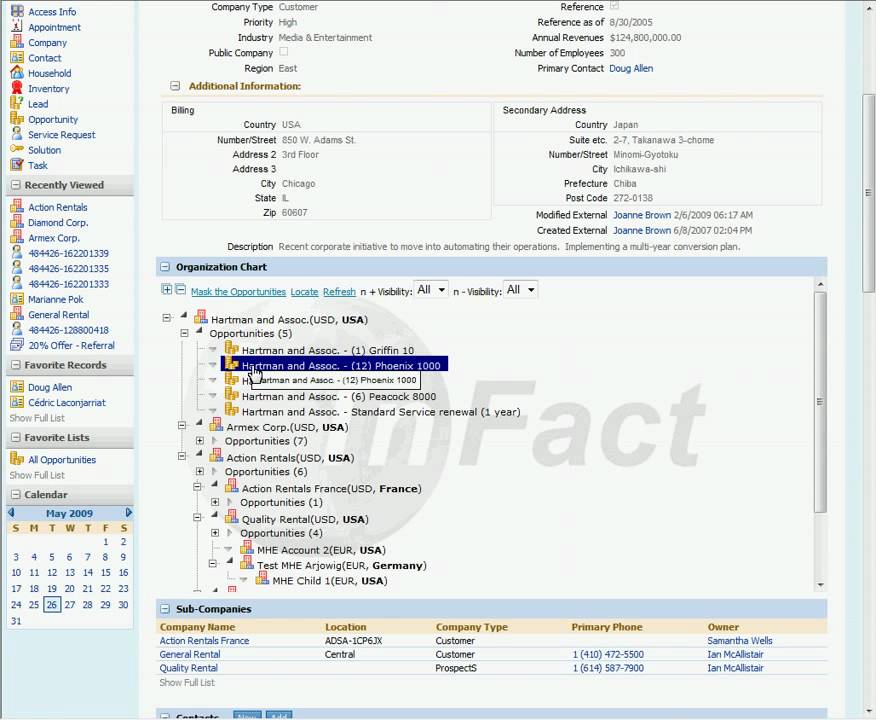876x720 pixels.
Task: Go to next month in calendar
Action: click(x=128, y=513)
